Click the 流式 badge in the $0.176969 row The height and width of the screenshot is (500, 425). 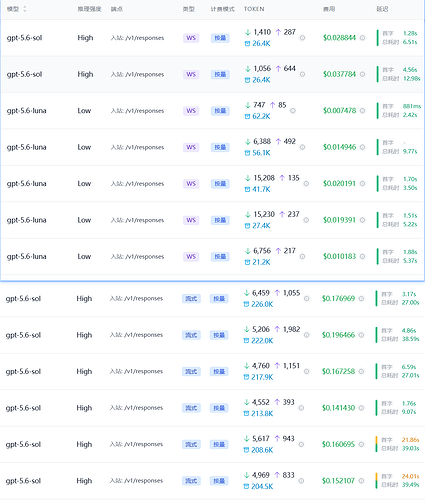coord(191,298)
